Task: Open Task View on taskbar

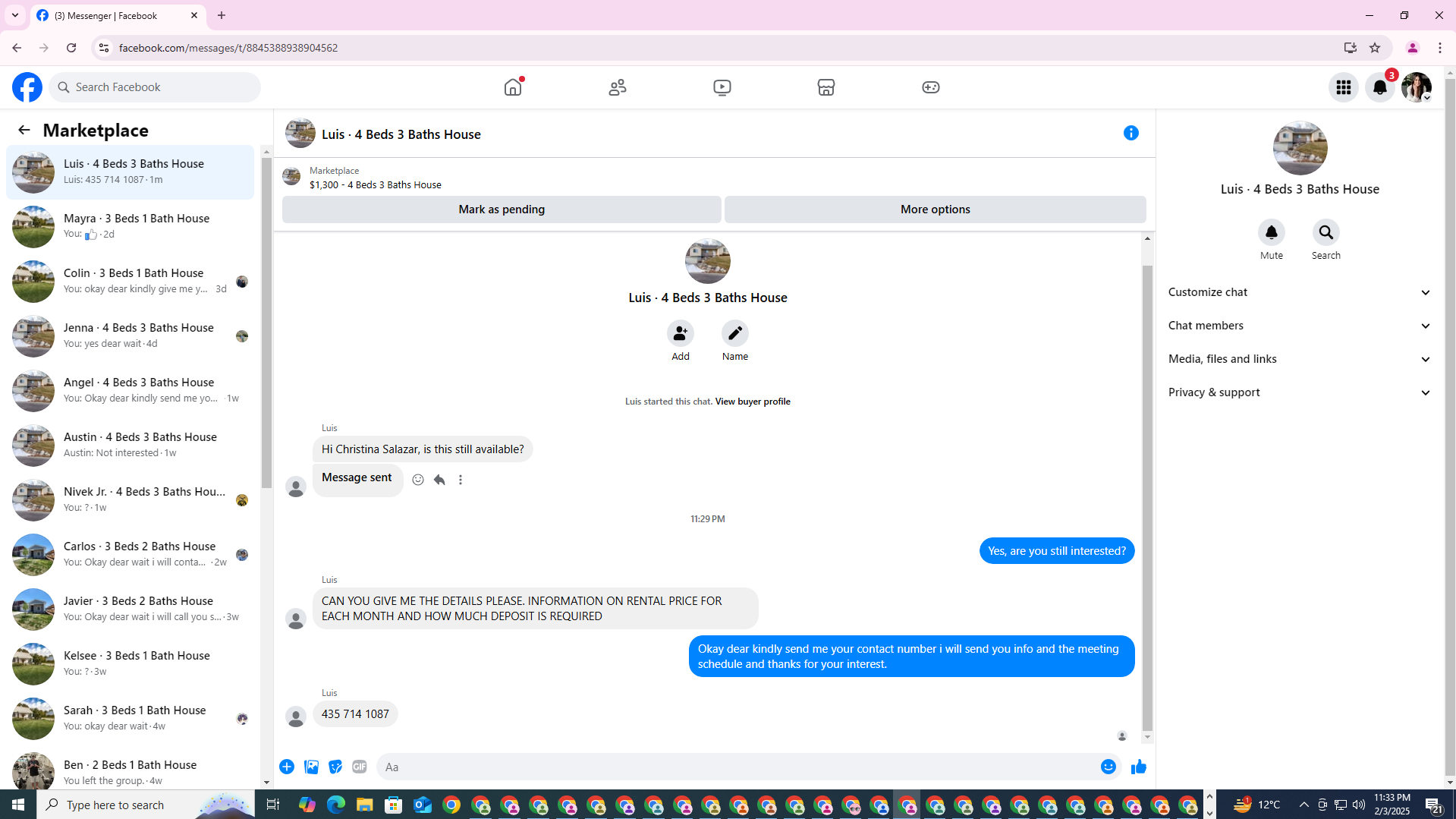Action: pos(273,805)
